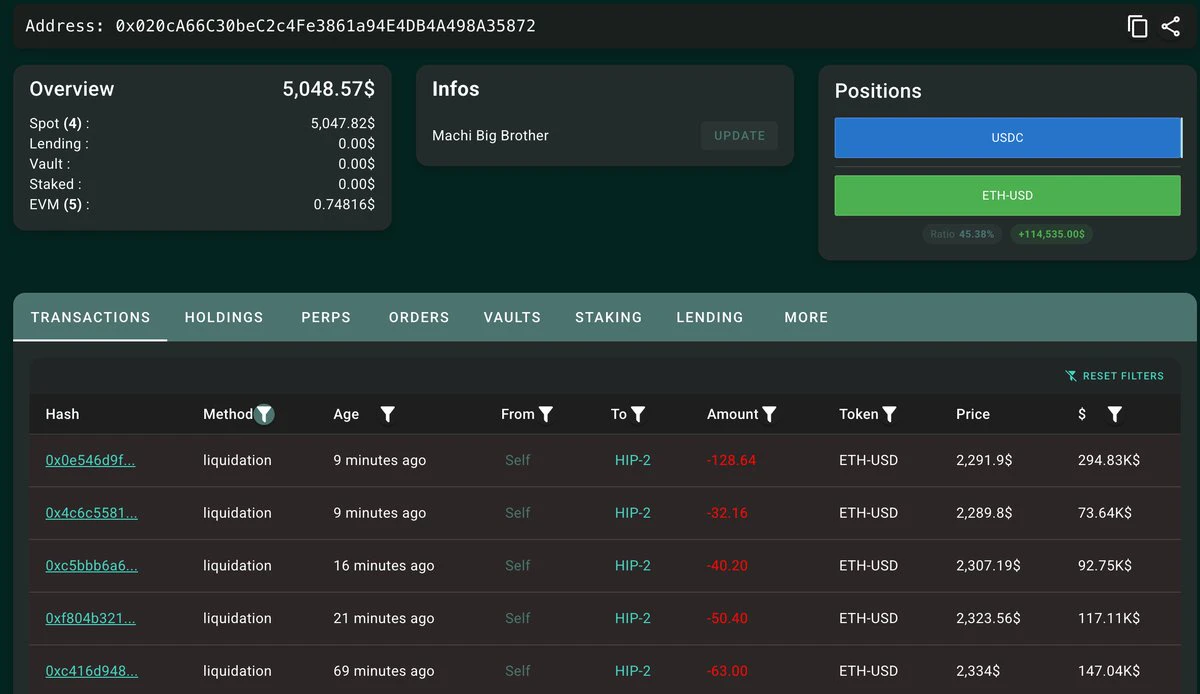
Task: Open the Method column filter icon
Action: pos(264,414)
